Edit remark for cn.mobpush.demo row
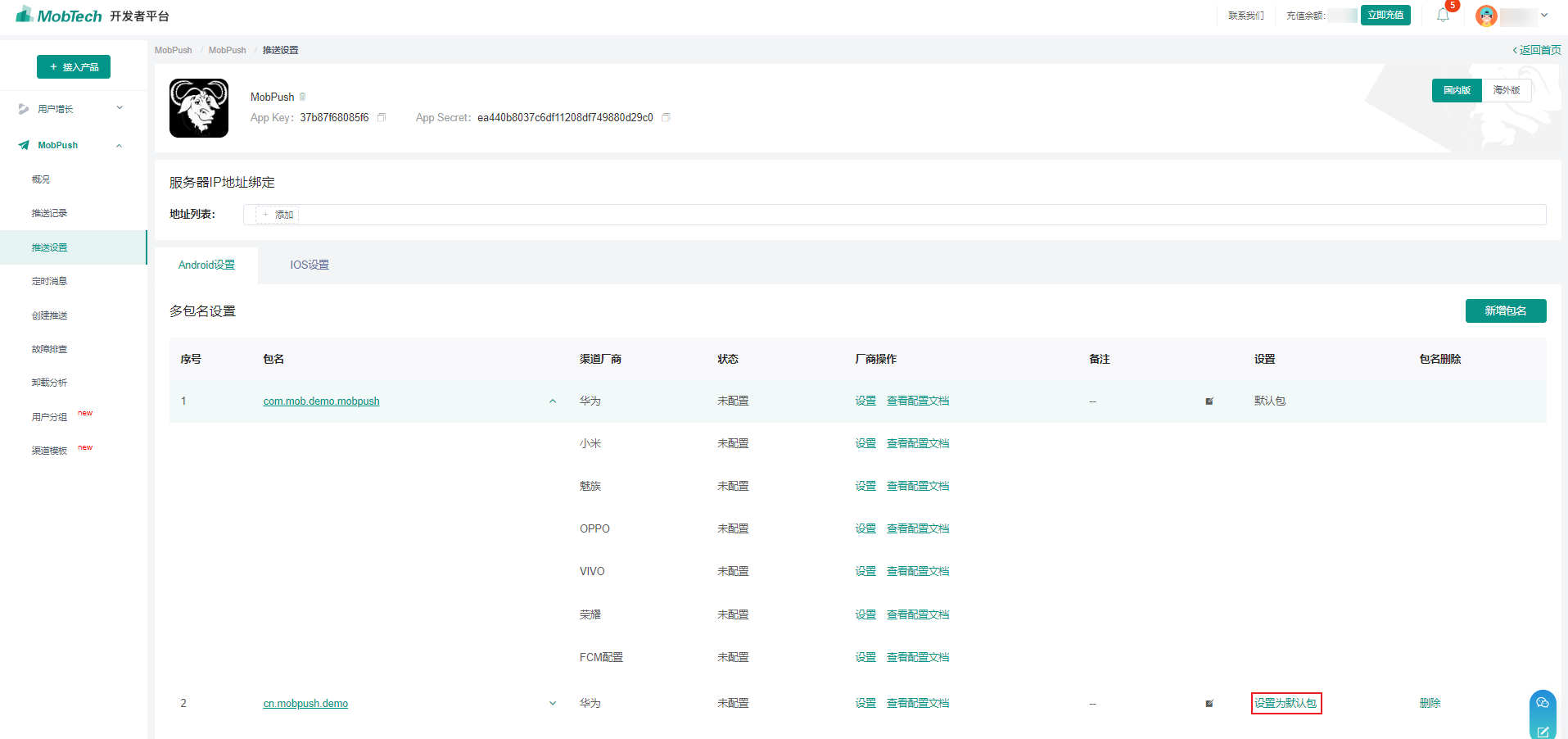This screenshot has height=739, width=1568. point(1209,704)
